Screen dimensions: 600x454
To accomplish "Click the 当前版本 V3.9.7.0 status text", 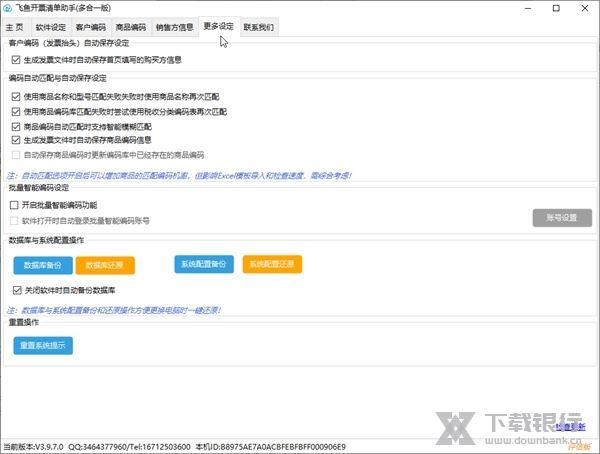I will 34,447.
